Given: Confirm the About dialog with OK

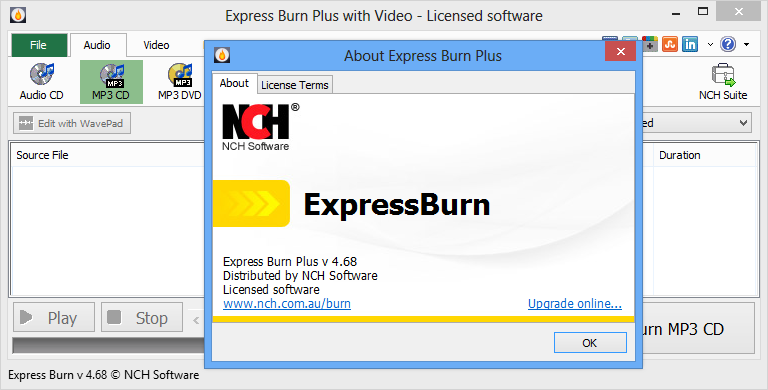Looking at the screenshot, I should pos(590,343).
